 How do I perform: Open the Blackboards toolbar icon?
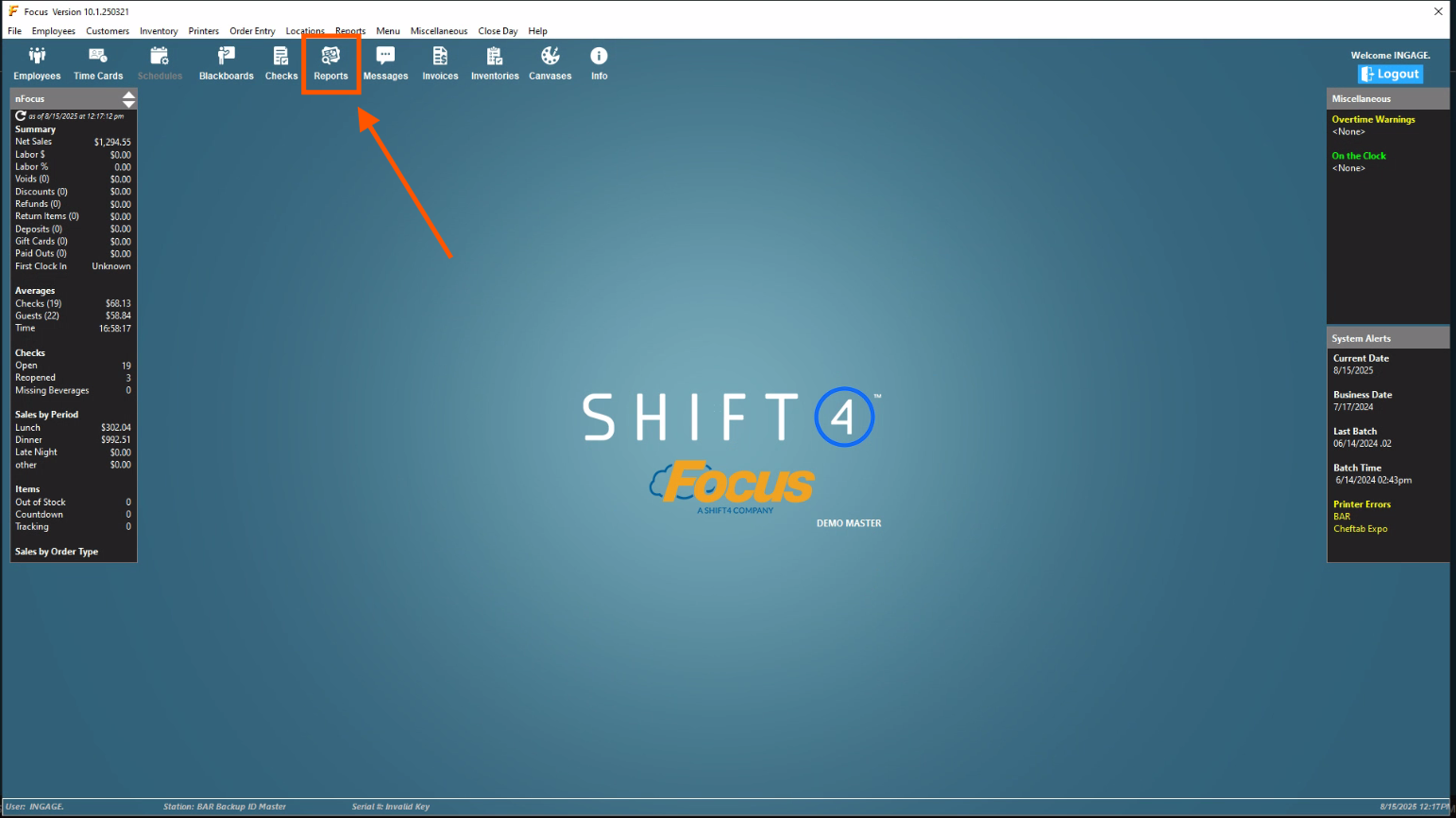click(x=227, y=64)
